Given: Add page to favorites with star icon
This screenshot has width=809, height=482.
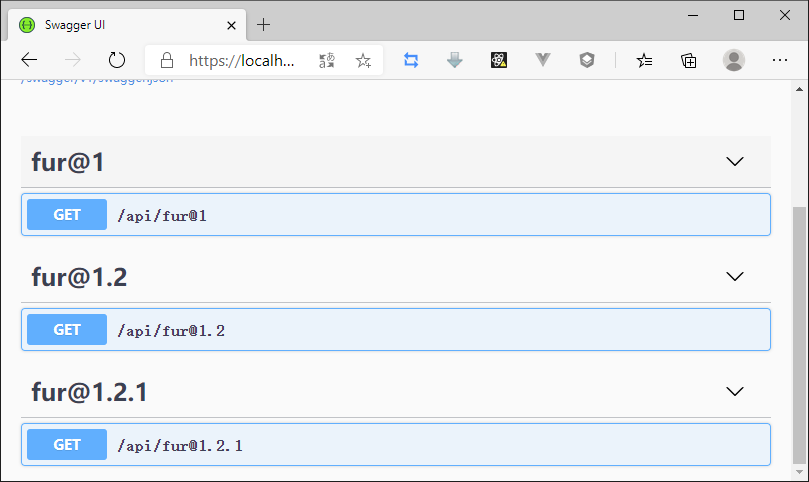Looking at the screenshot, I should pyautogui.click(x=363, y=60).
